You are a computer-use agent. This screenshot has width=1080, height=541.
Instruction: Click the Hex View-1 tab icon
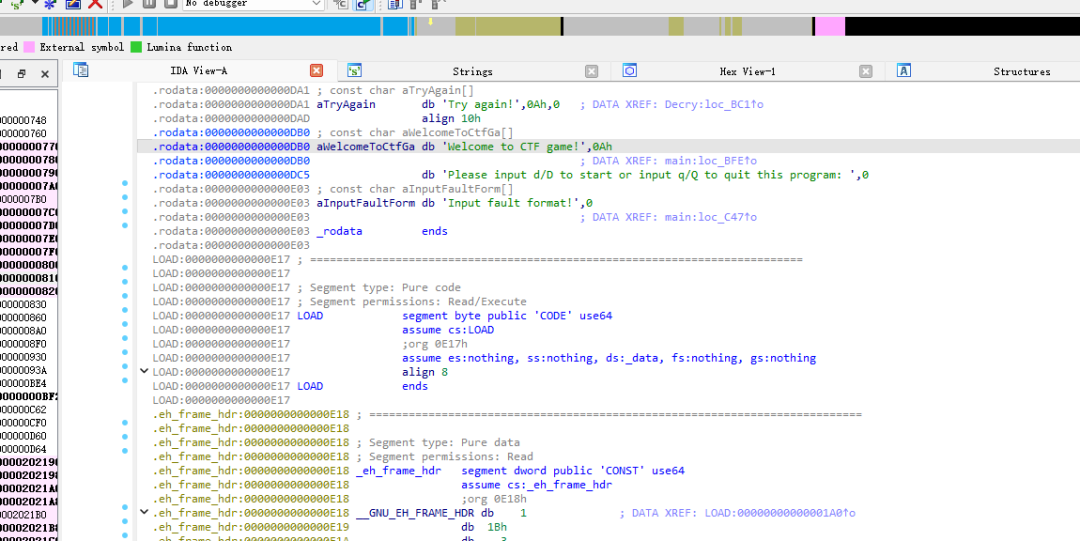[x=629, y=70]
